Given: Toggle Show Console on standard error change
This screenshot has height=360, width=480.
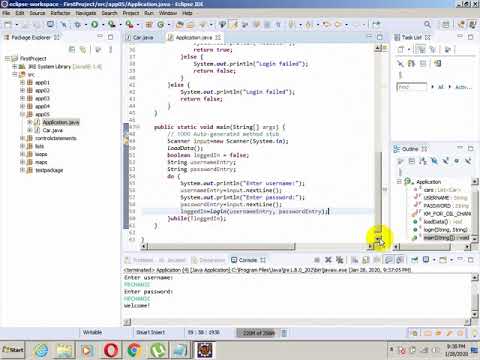Looking at the screenshot, I should [x=400, y=260].
